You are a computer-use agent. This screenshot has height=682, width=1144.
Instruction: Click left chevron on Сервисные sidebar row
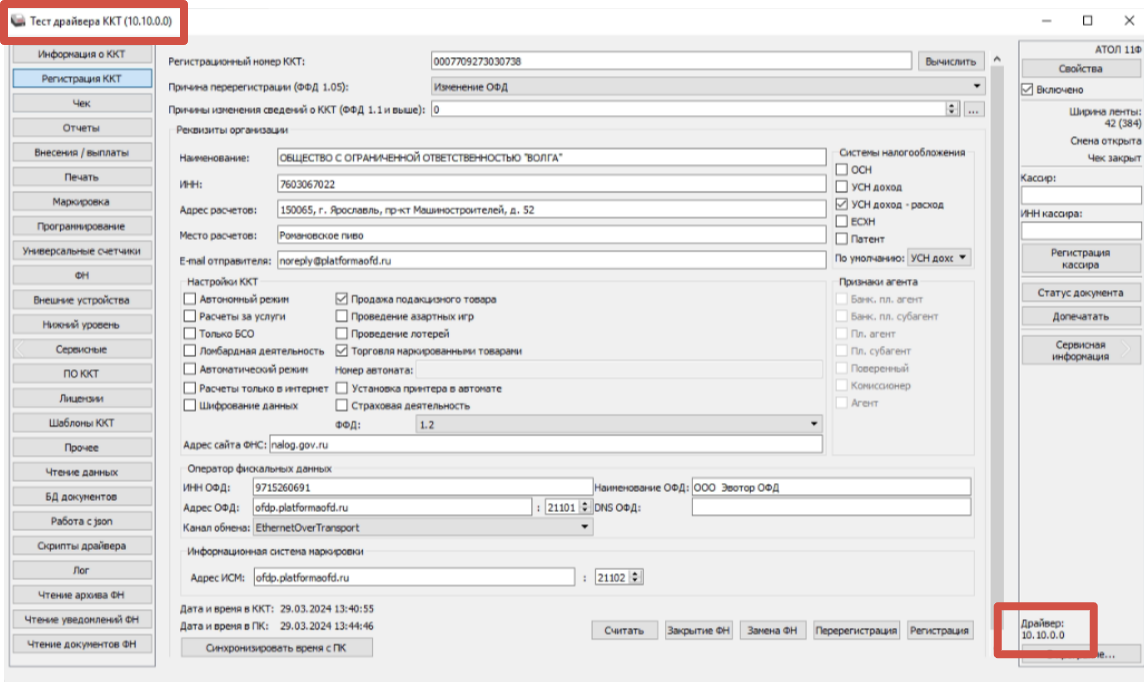[20, 349]
